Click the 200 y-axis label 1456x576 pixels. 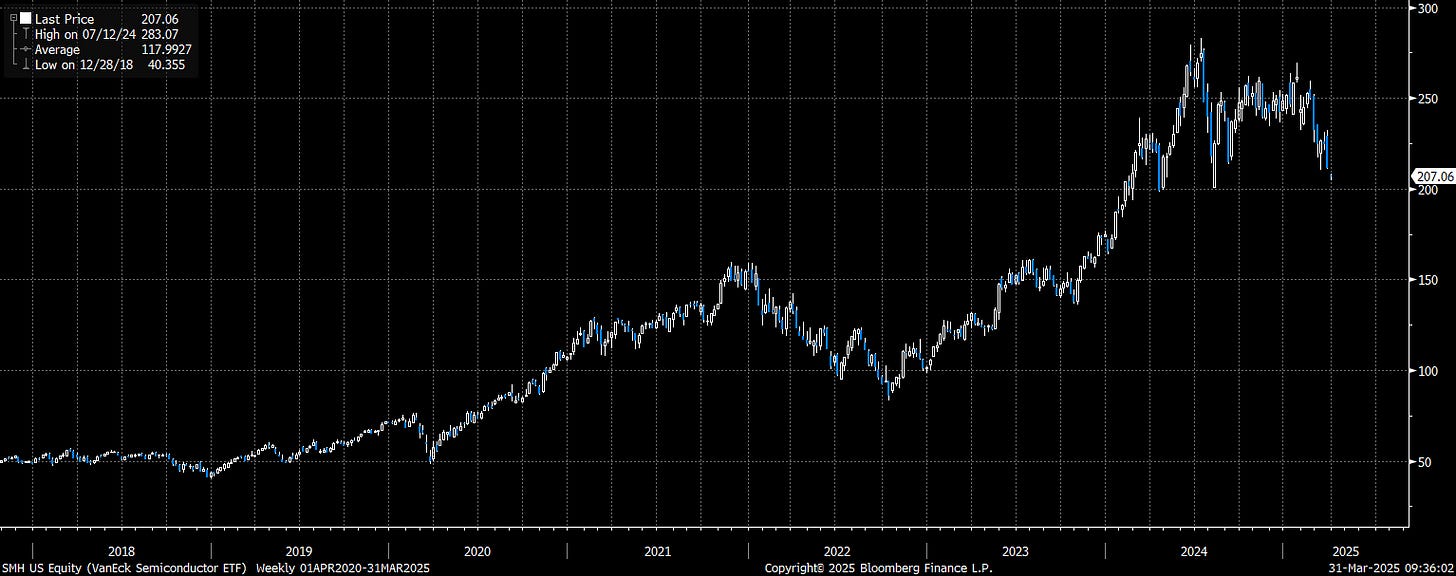coord(1428,189)
